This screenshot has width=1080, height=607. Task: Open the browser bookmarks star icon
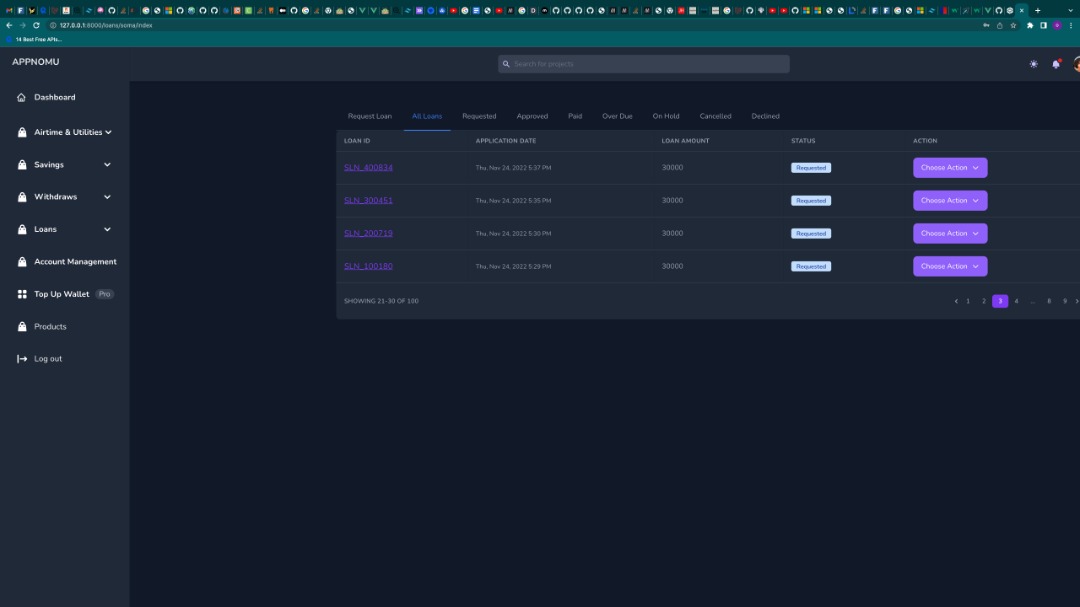pyautogui.click(x=1012, y=23)
